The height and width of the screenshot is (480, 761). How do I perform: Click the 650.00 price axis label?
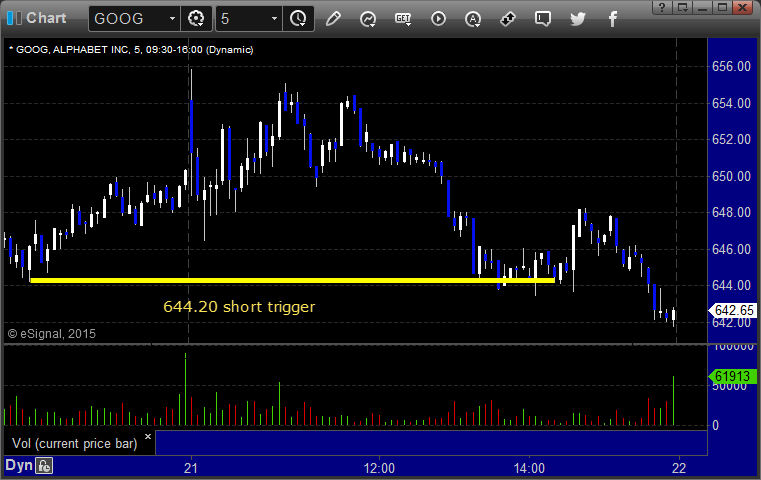tap(731, 176)
